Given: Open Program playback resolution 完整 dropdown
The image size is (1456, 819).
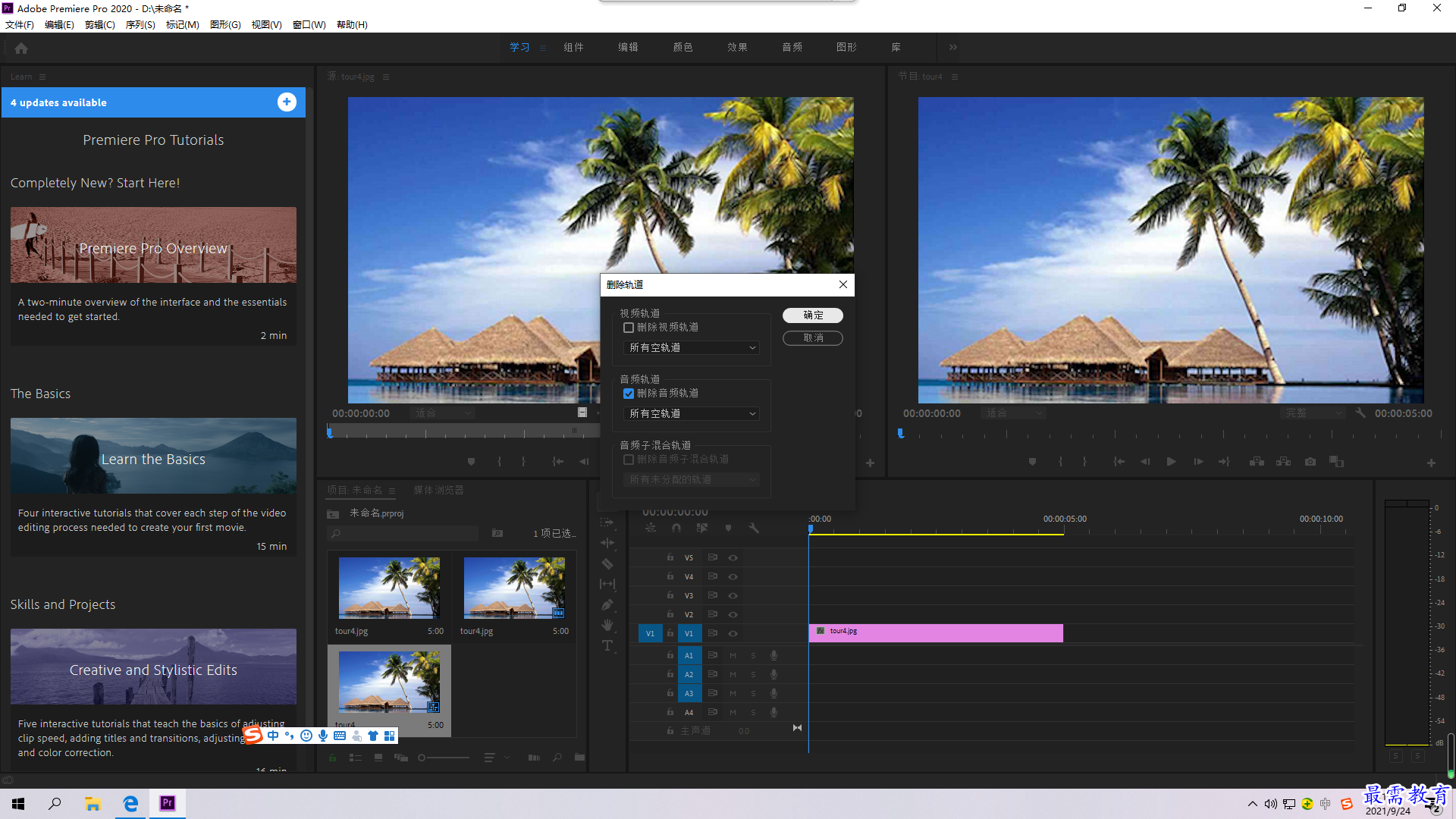Looking at the screenshot, I should pyautogui.click(x=1313, y=413).
